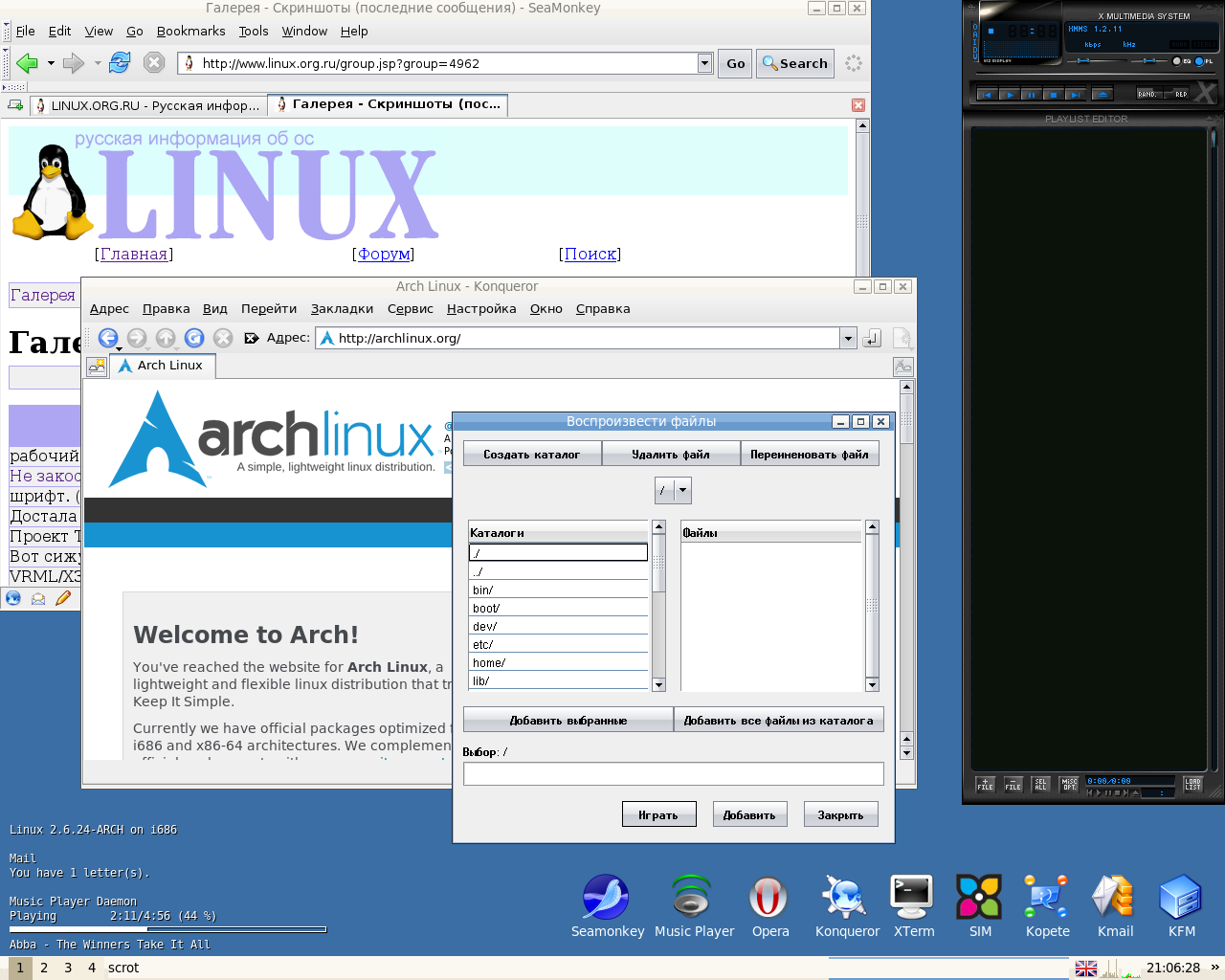
Task: Open SeaMonkey Tools menu
Action: pos(254,31)
